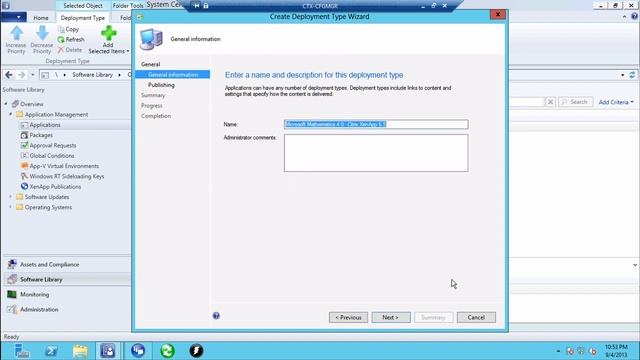This screenshot has height=360, width=640.
Task: Click the console help icon at top right
Action: pyautogui.click(x=634, y=16)
